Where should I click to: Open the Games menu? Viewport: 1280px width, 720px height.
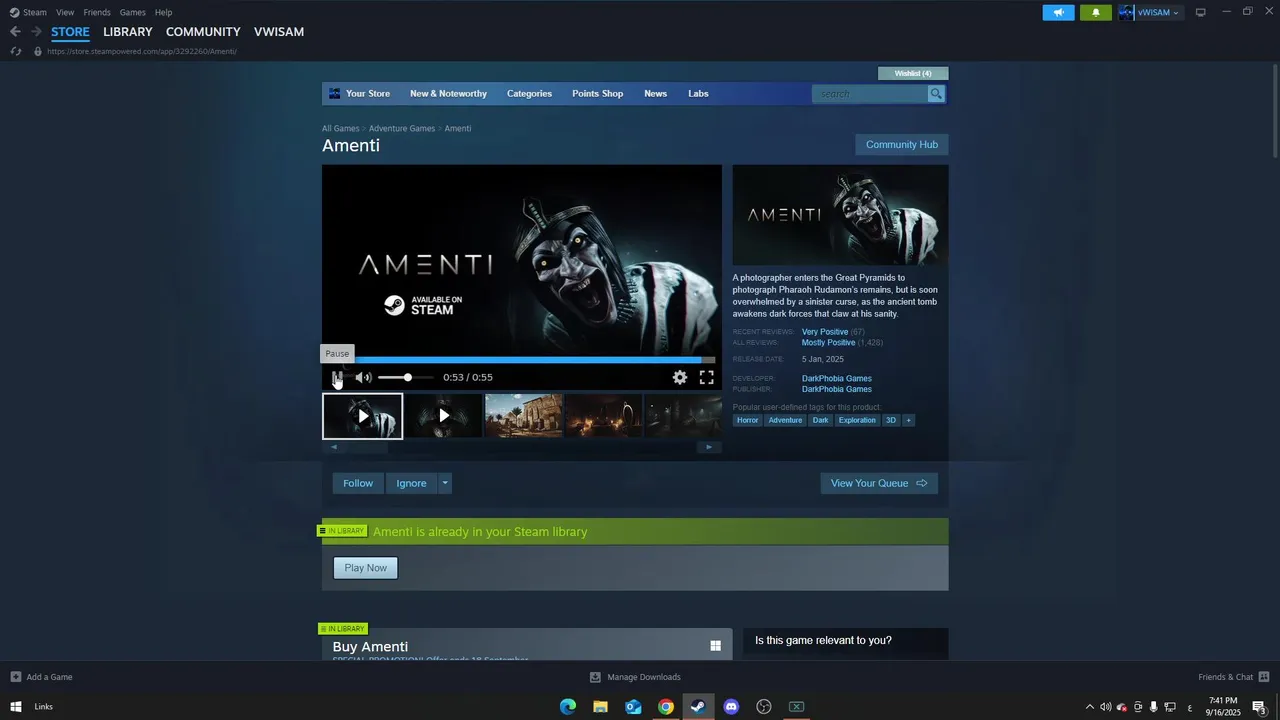tap(132, 12)
